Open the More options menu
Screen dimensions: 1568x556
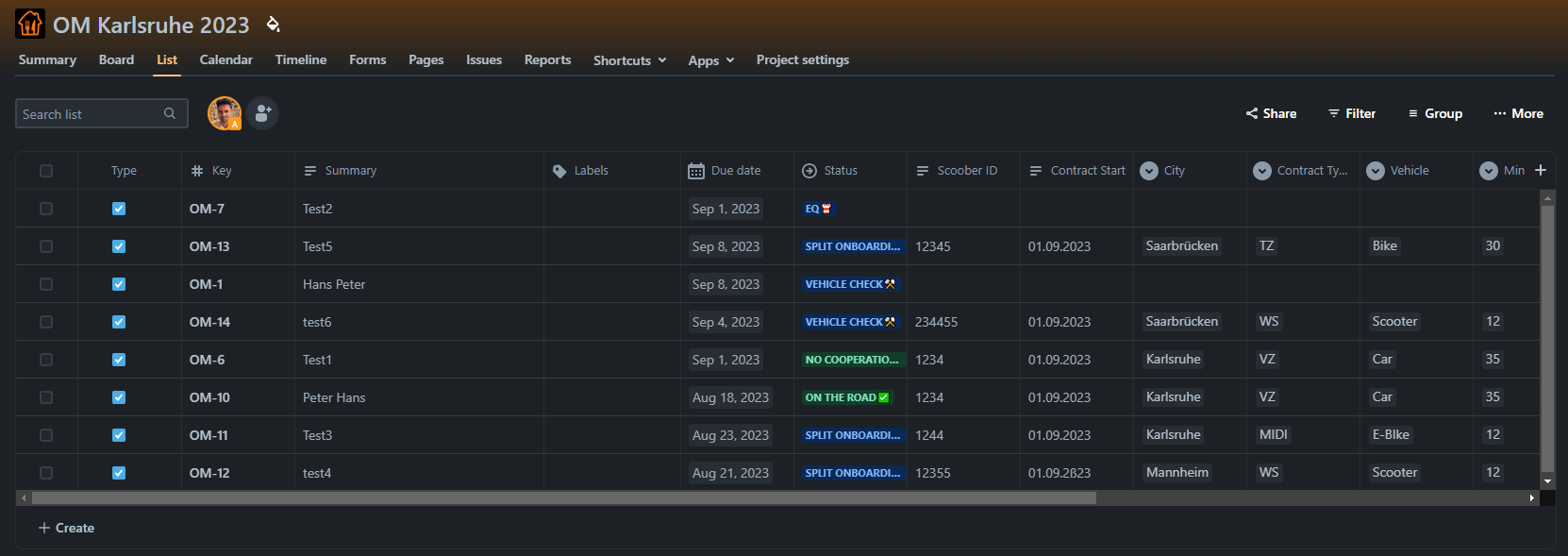[x=1519, y=113]
